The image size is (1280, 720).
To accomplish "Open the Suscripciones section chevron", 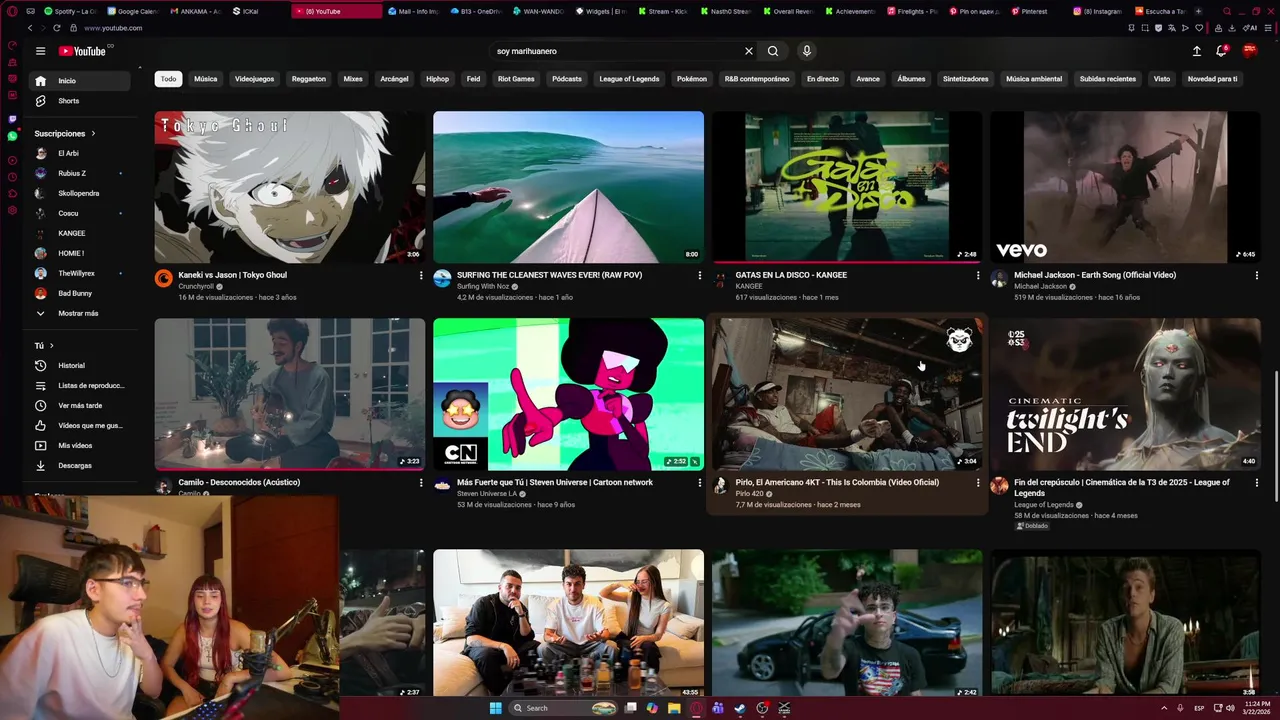I will tap(94, 133).
